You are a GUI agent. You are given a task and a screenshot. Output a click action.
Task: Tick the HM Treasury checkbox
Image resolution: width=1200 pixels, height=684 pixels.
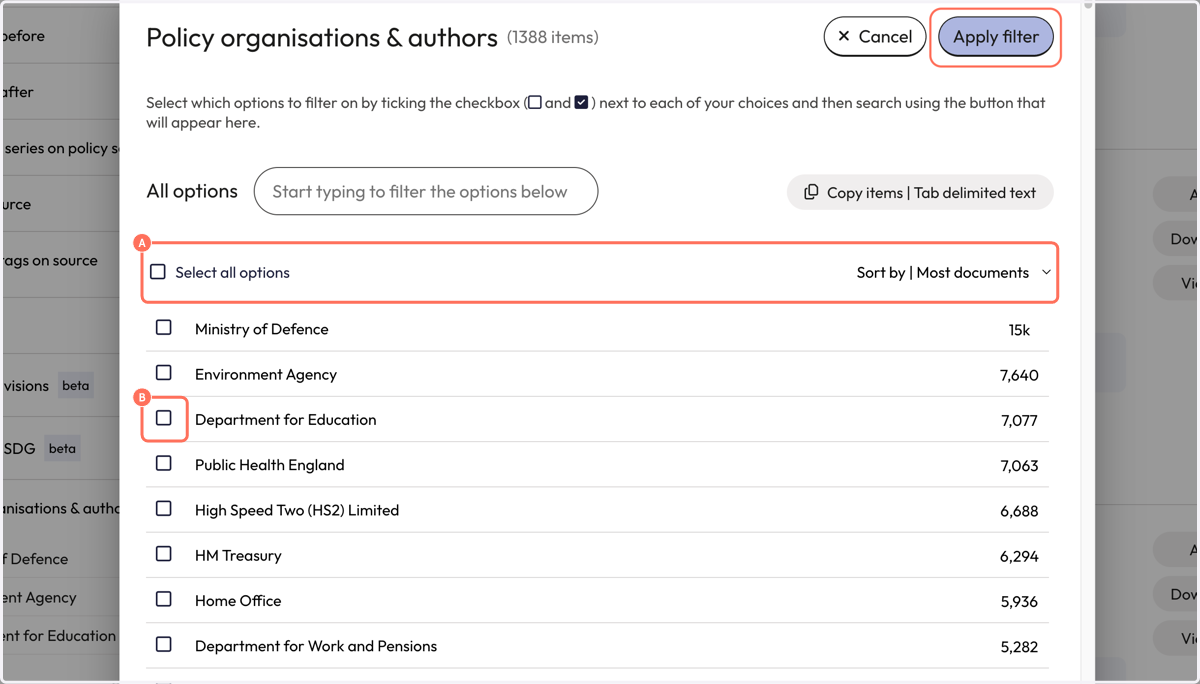tap(164, 554)
